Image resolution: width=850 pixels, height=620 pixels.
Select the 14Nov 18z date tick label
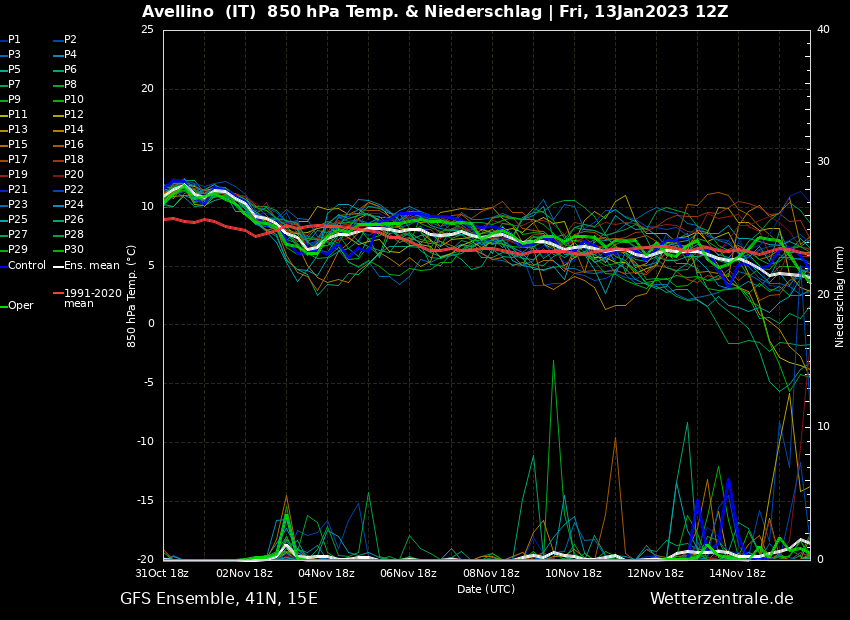click(737, 573)
